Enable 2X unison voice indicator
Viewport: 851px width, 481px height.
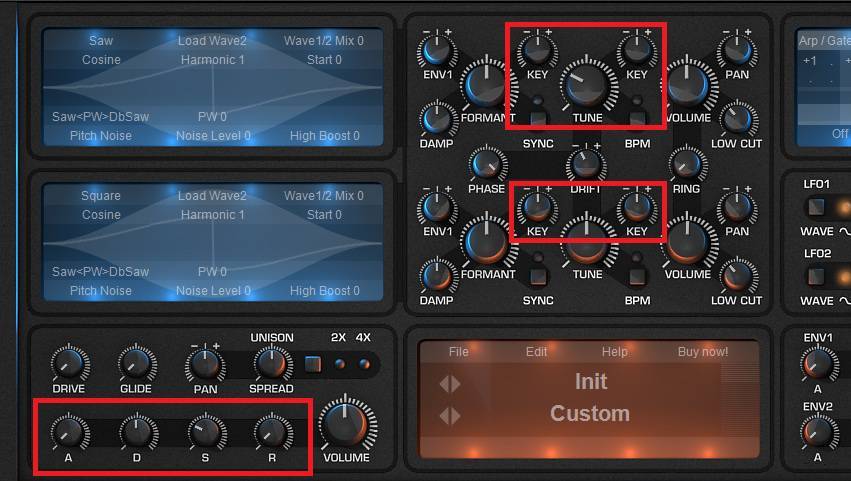point(338,364)
